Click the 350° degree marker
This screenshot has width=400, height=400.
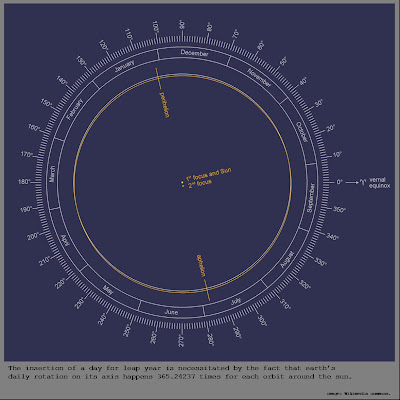point(339,210)
